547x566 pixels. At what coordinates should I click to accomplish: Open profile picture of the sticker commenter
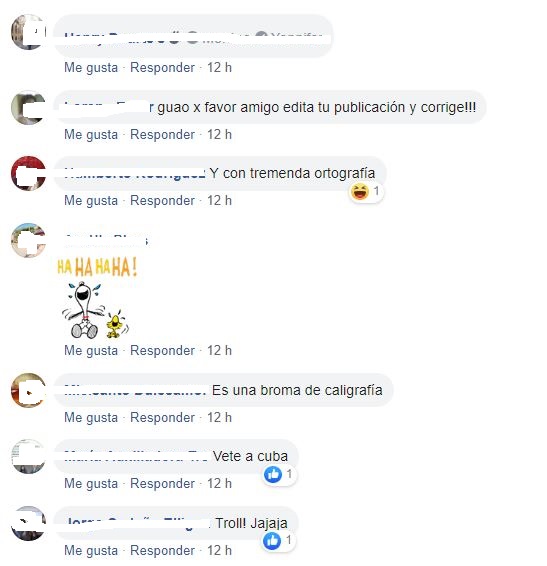click(x=28, y=240)
